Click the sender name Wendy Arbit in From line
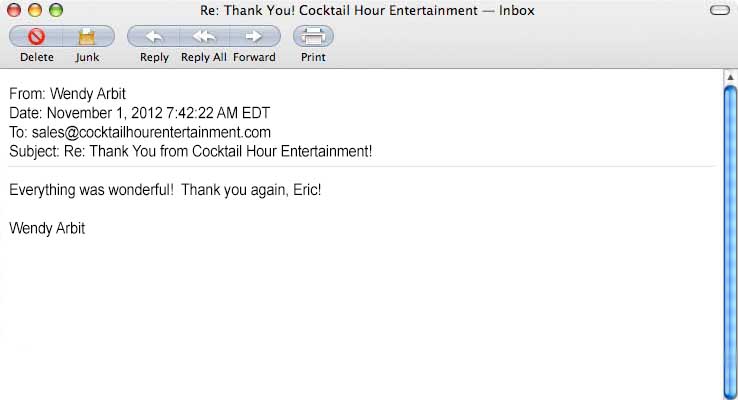738x400 pixels. point(88,94)
